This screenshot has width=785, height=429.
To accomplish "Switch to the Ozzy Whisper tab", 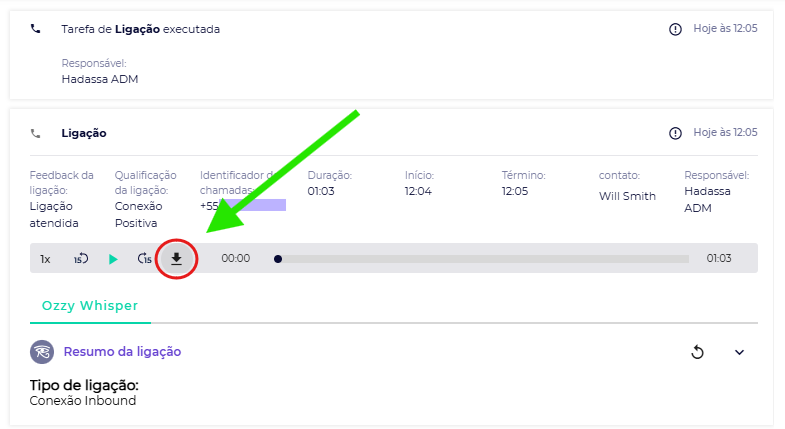I will click(90, 306).
